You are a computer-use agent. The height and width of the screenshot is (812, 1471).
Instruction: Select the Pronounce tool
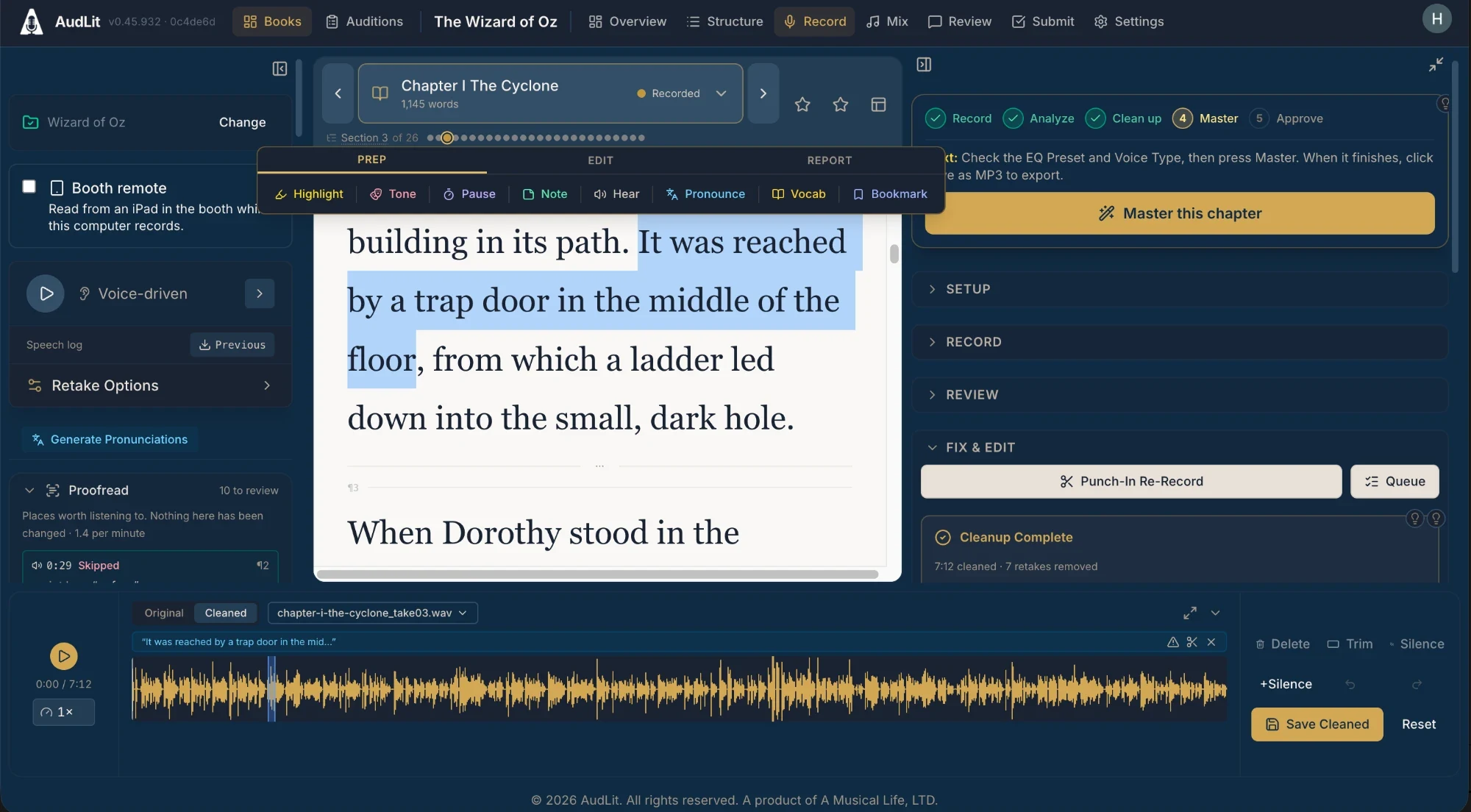705,194
